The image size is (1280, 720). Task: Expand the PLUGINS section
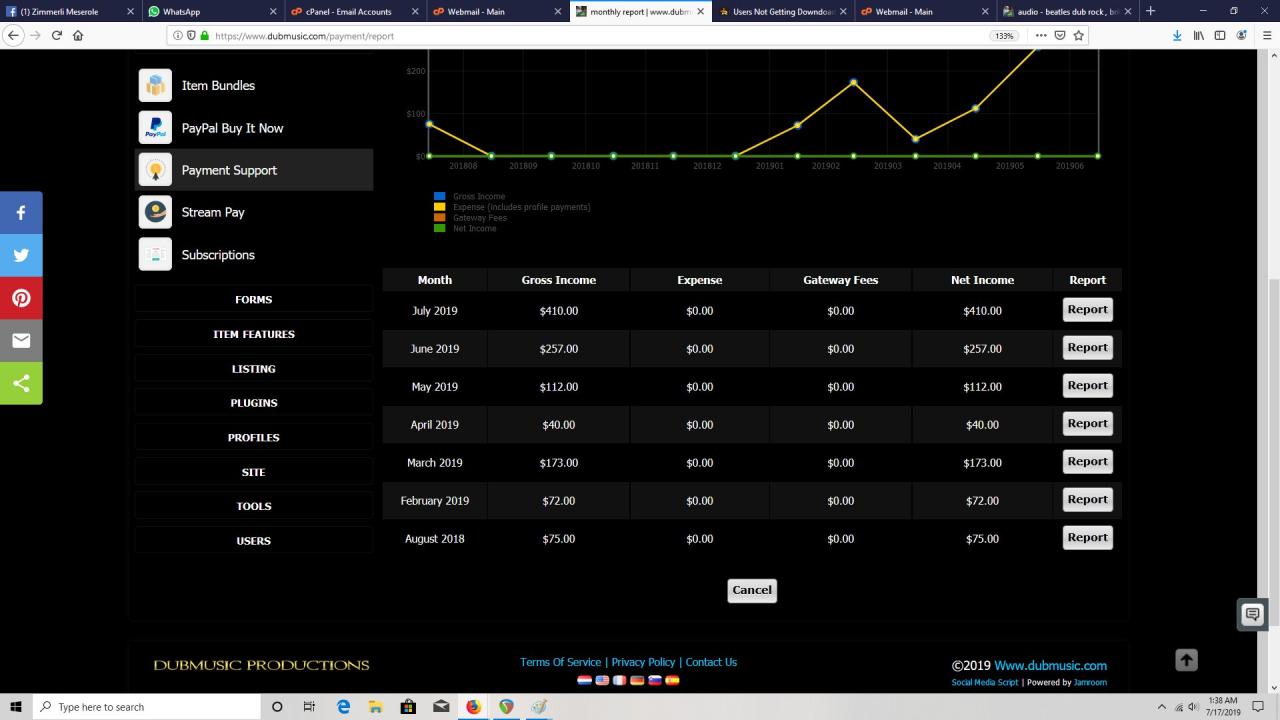[253, 403]
